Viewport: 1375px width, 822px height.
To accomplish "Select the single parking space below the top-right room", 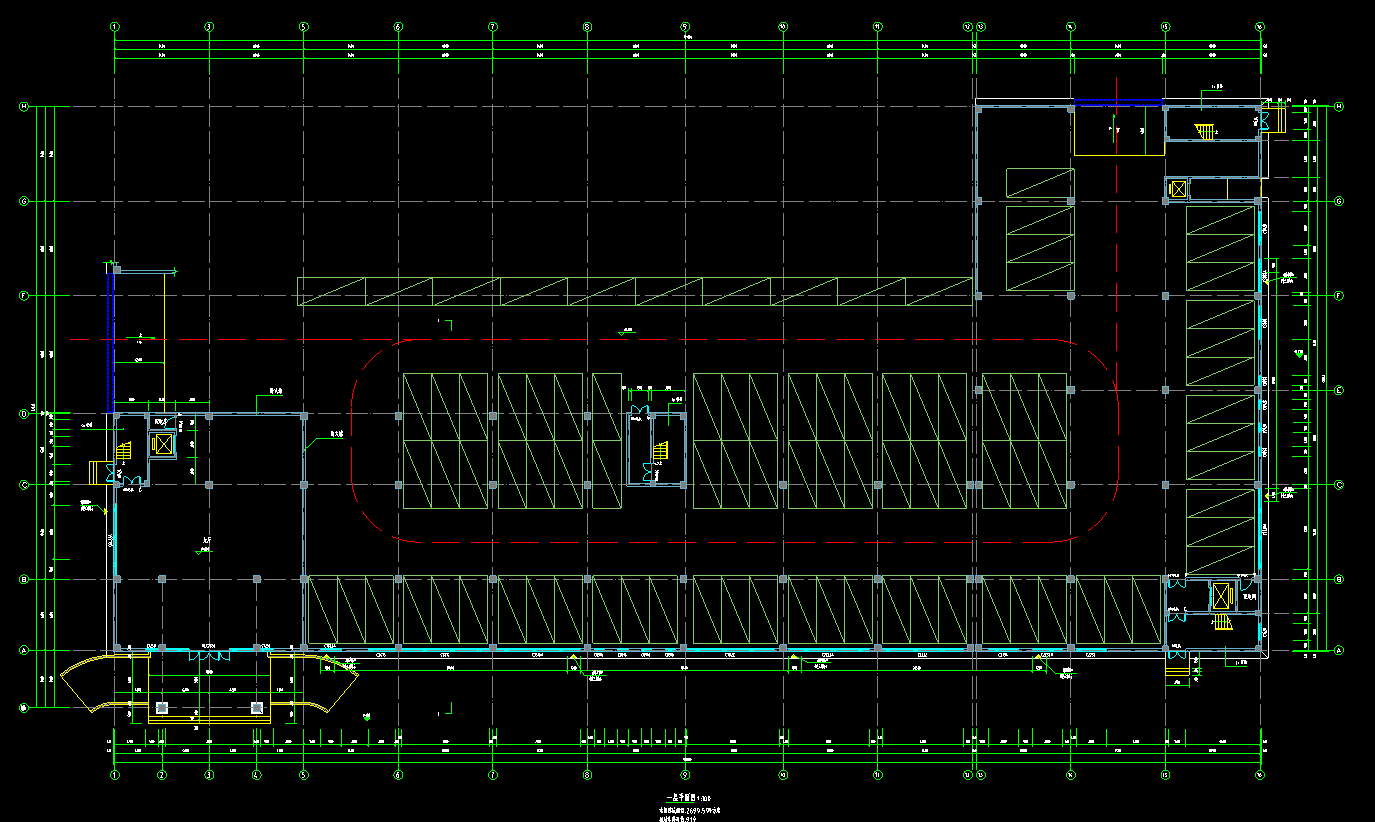I will click(1039, 183).
